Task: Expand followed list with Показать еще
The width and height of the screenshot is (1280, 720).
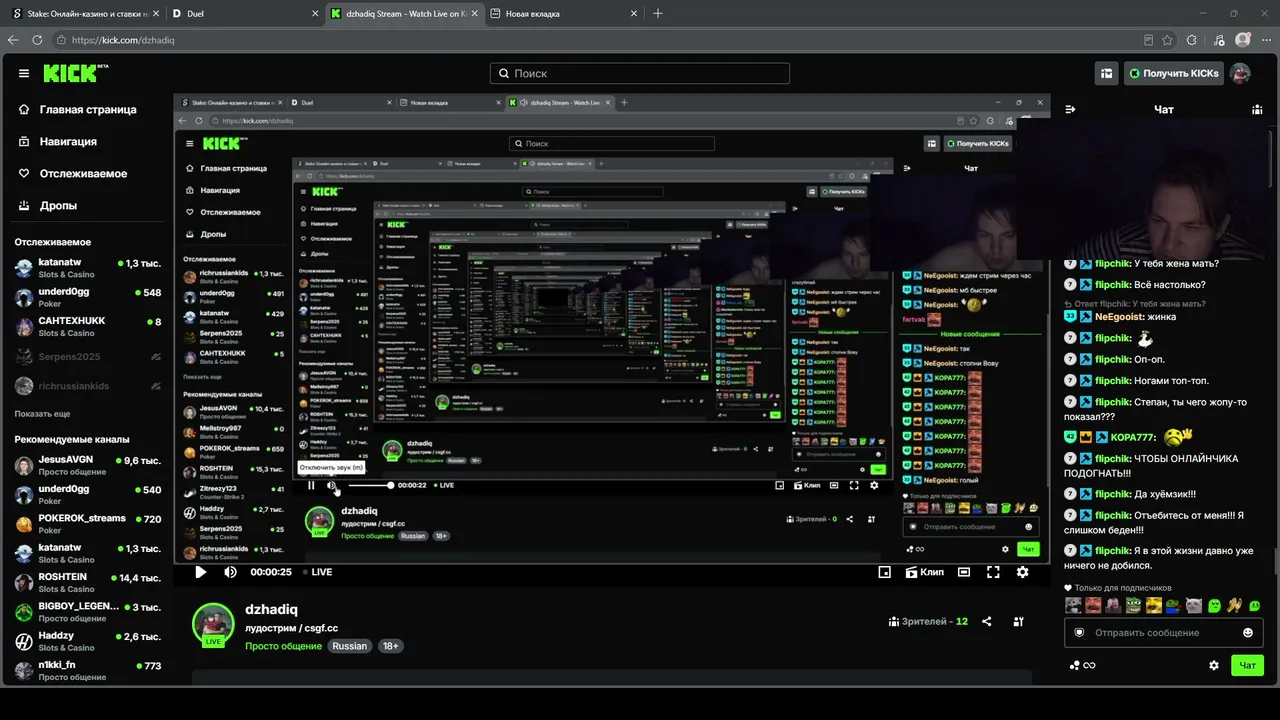Action: tap(42, 414)
